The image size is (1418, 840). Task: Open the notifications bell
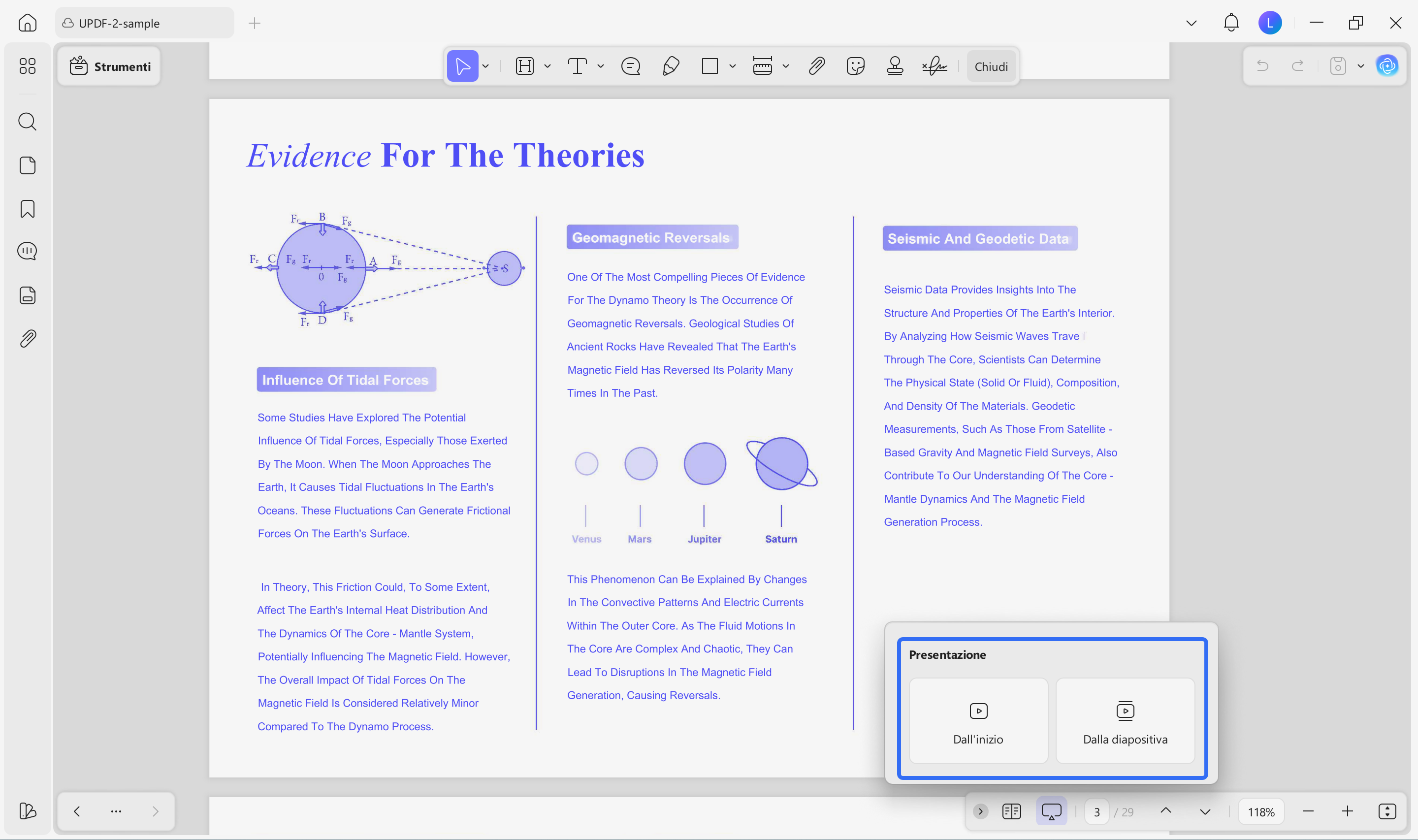click(x=1231, y=23)
